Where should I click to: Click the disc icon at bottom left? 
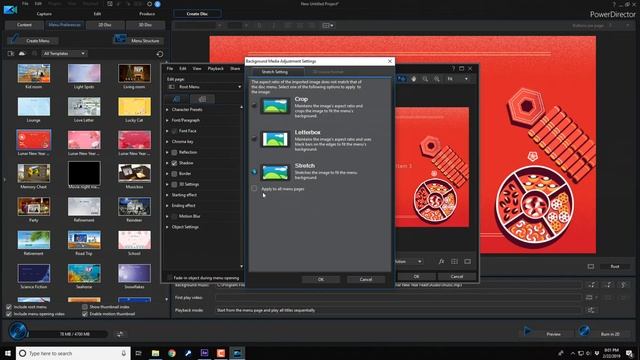pyautogui.click(x=18, y=331)
